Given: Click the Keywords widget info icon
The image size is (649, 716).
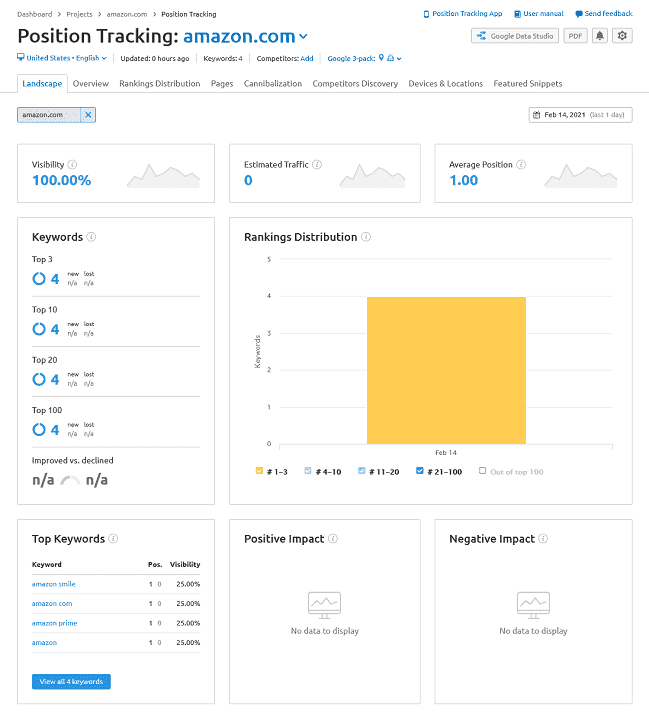Looking at the screenshot, I should coord(91,237).
